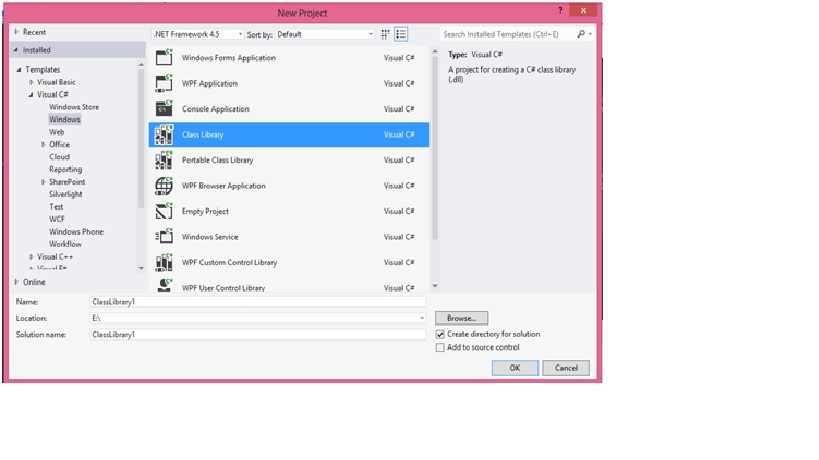The image size is (819, 460).
Task: Collapse the Templates tree node
Action: click(19, 69)
